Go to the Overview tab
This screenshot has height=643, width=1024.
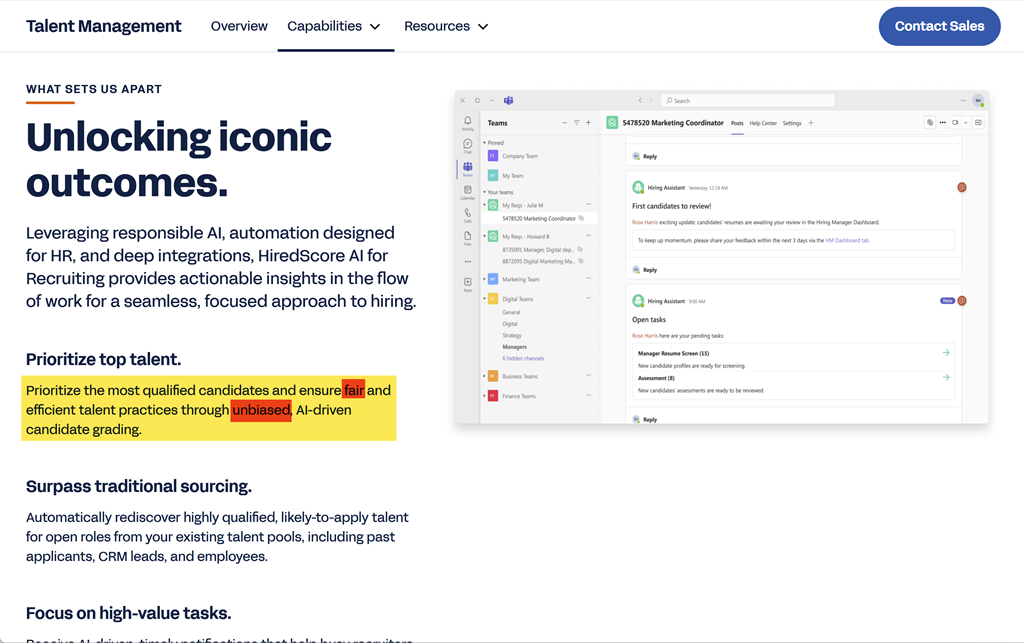[x=239, y=26]
